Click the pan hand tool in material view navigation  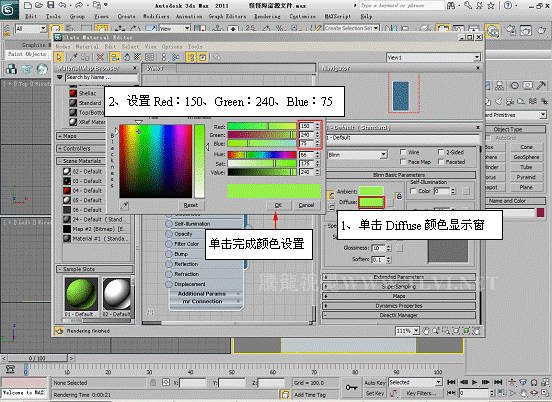(x=426, y=331)
